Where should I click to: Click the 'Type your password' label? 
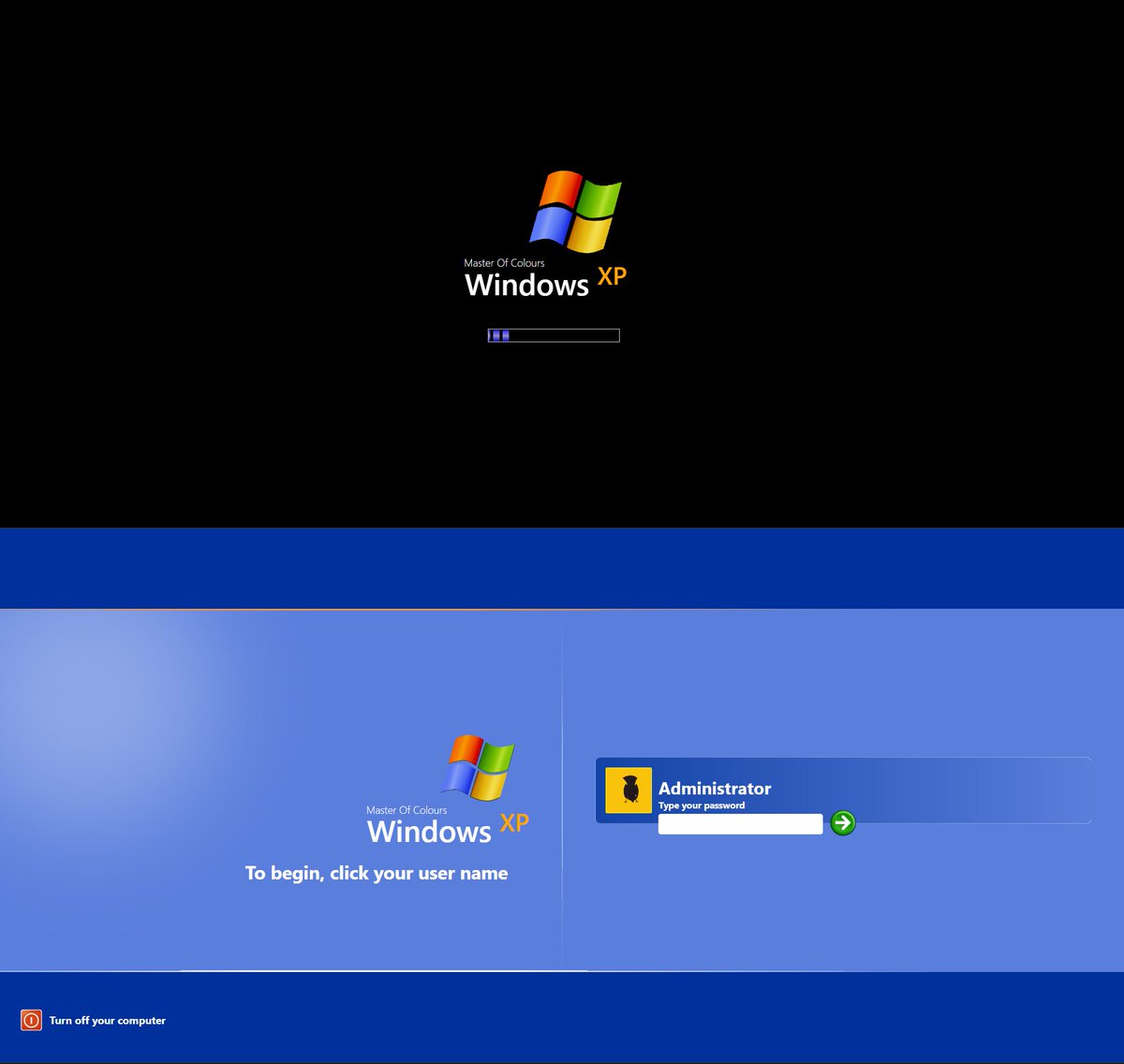click(702, 805)
